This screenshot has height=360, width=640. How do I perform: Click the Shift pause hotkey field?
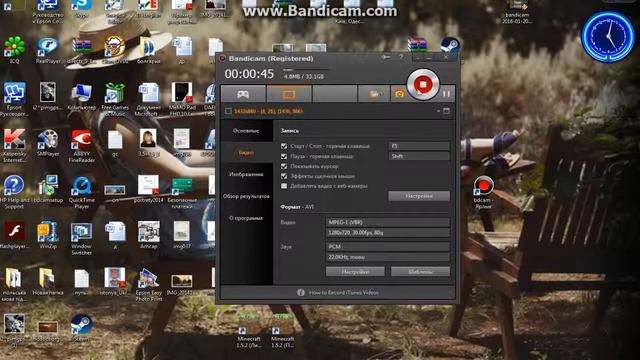419,156
